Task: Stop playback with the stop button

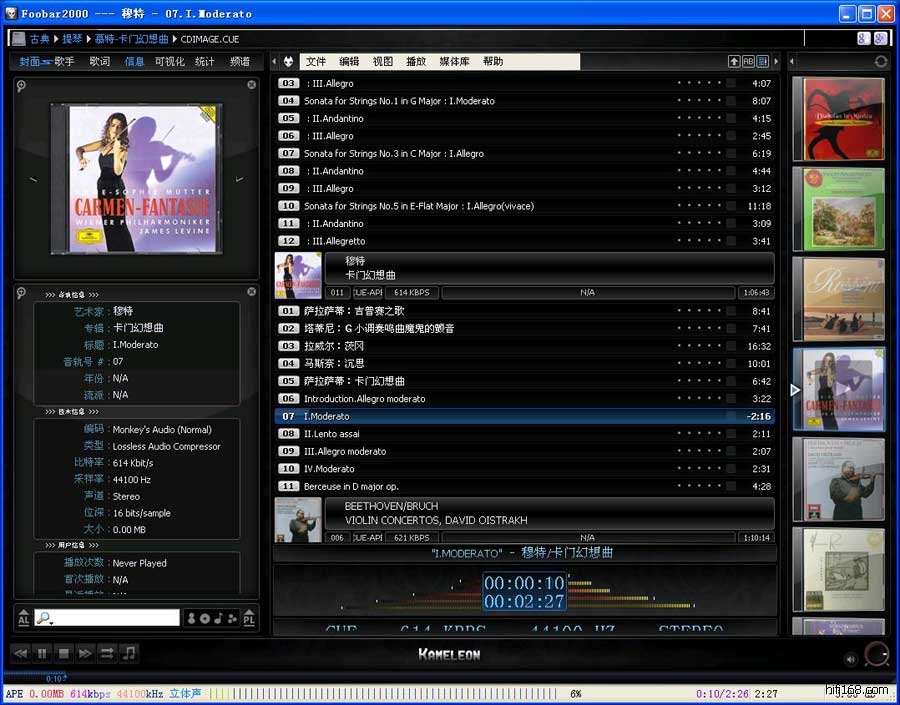Action: pos(64,653)
